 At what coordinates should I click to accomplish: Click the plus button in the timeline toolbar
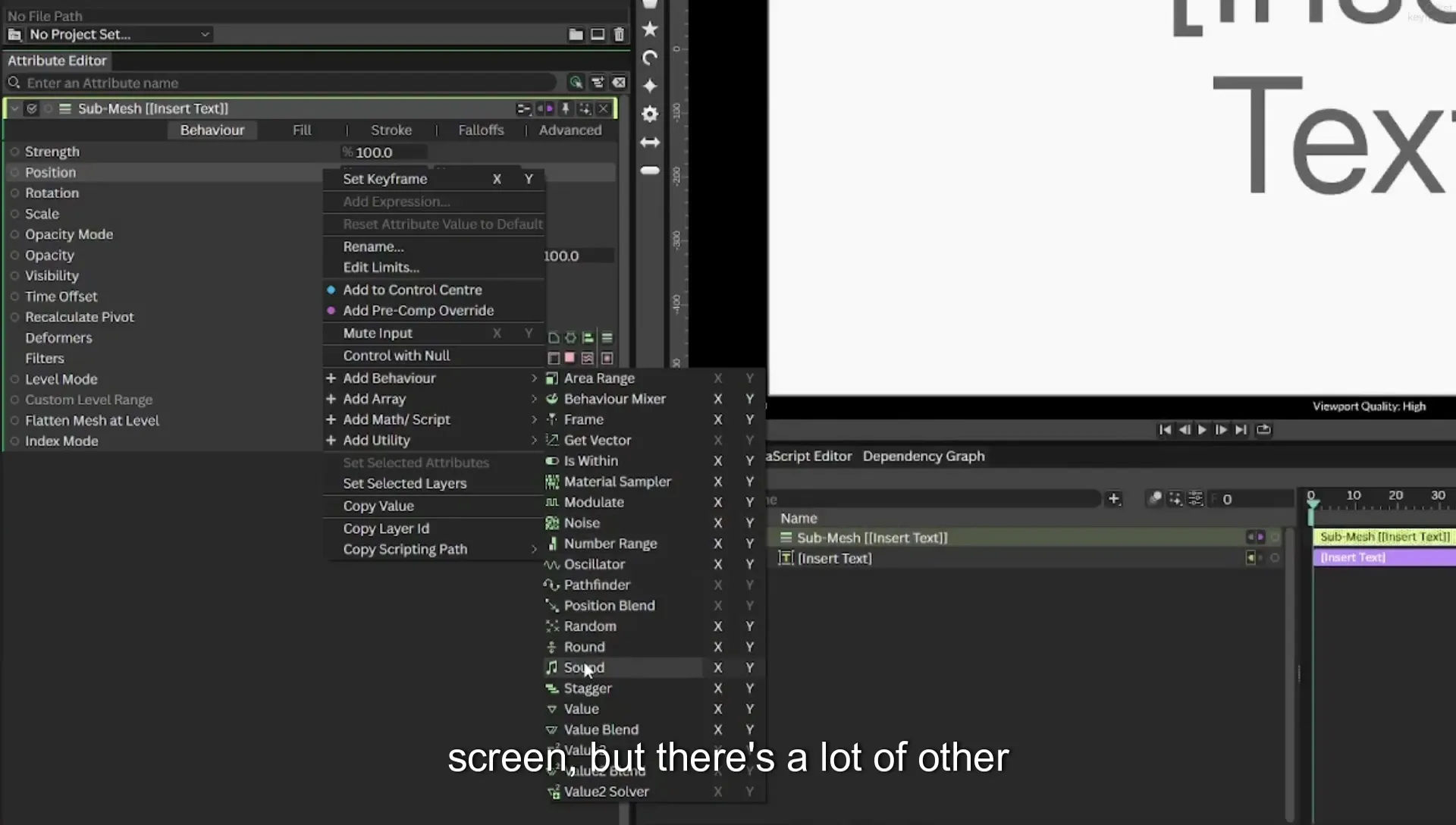click(1113, 499)
